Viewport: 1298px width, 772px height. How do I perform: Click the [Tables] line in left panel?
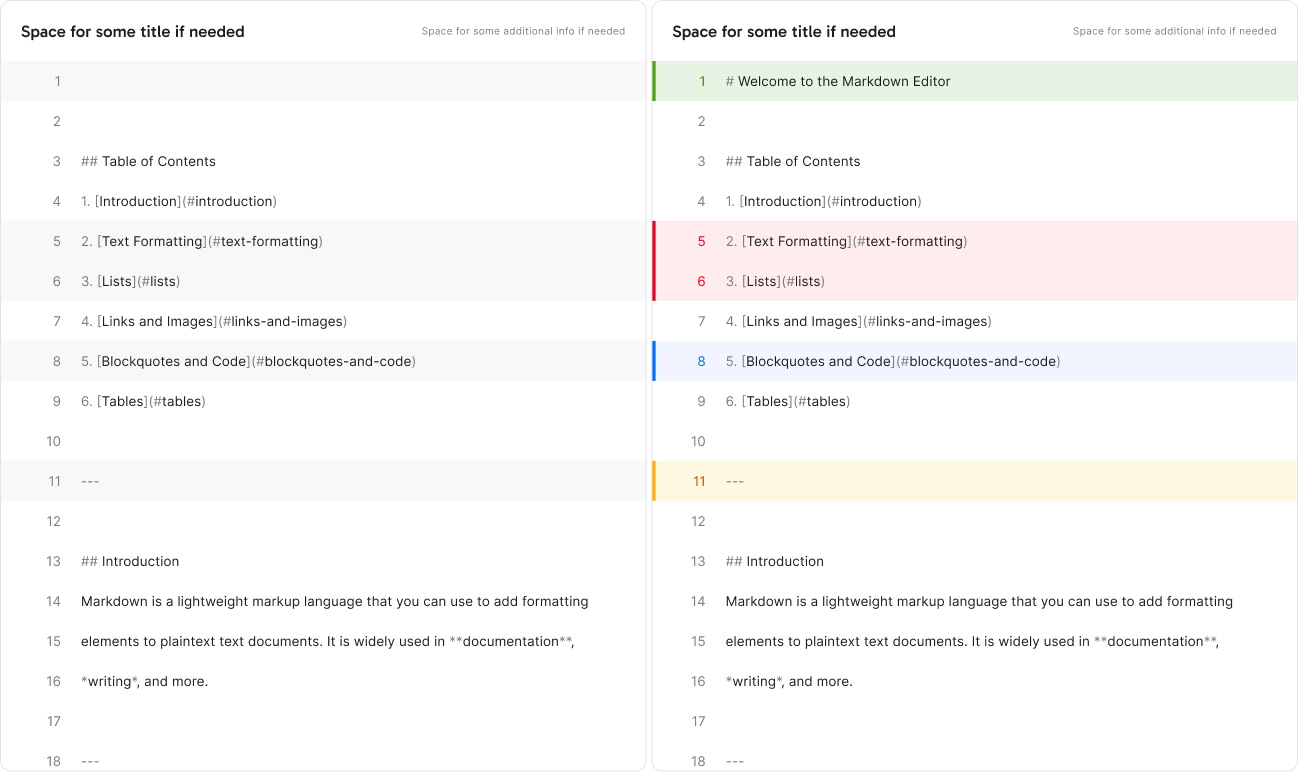point(143,401)
